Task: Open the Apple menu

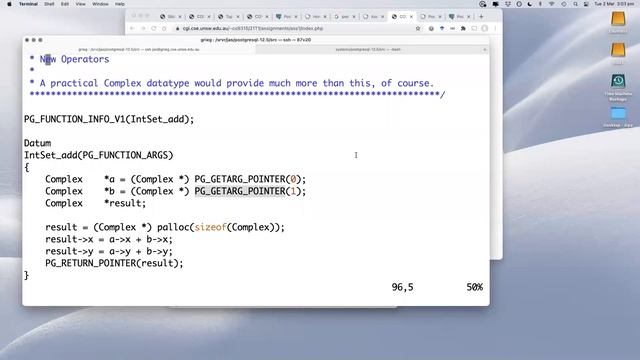Action: 9,4
